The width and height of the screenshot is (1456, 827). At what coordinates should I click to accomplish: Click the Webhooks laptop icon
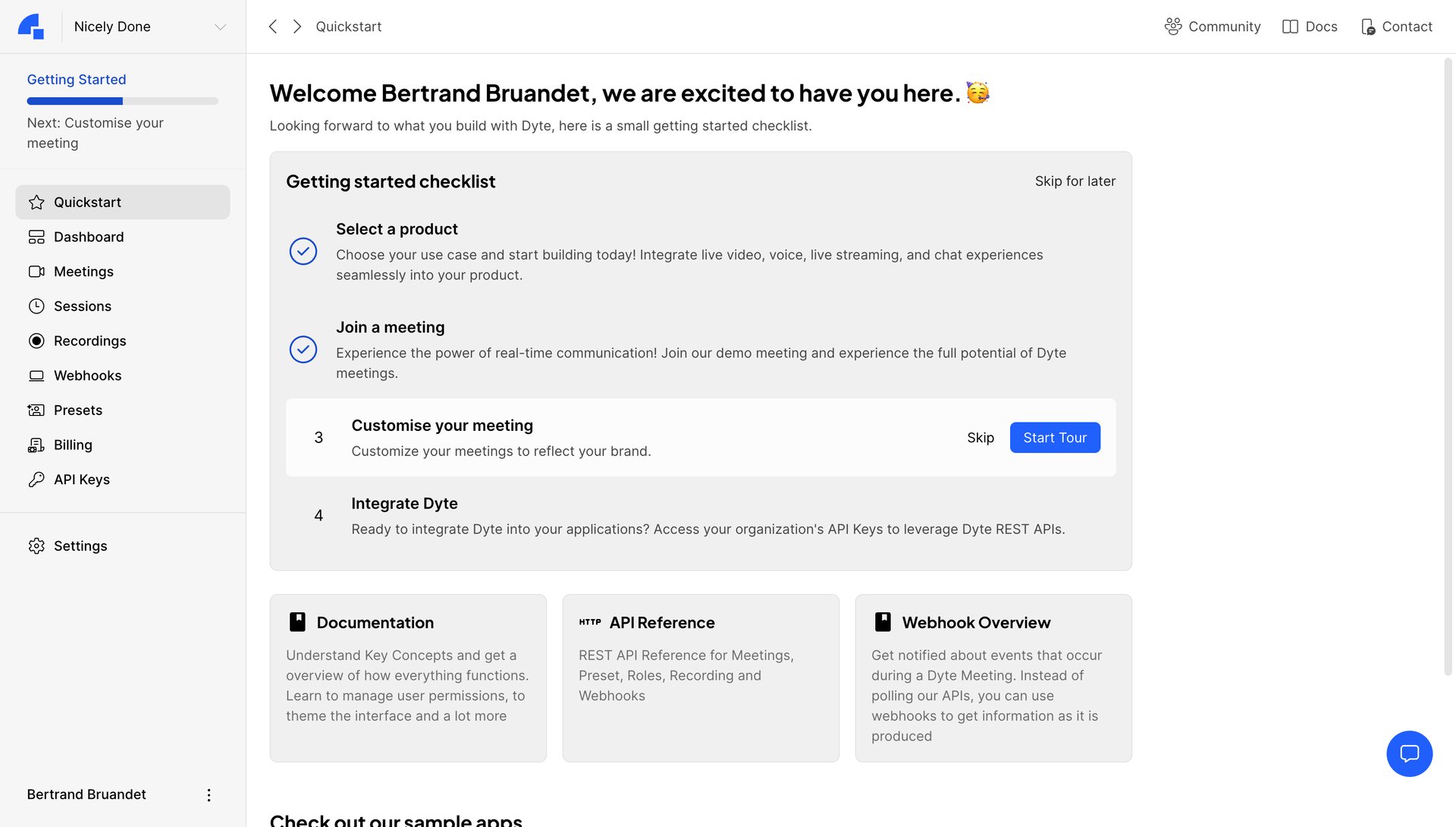pos(36,376)
